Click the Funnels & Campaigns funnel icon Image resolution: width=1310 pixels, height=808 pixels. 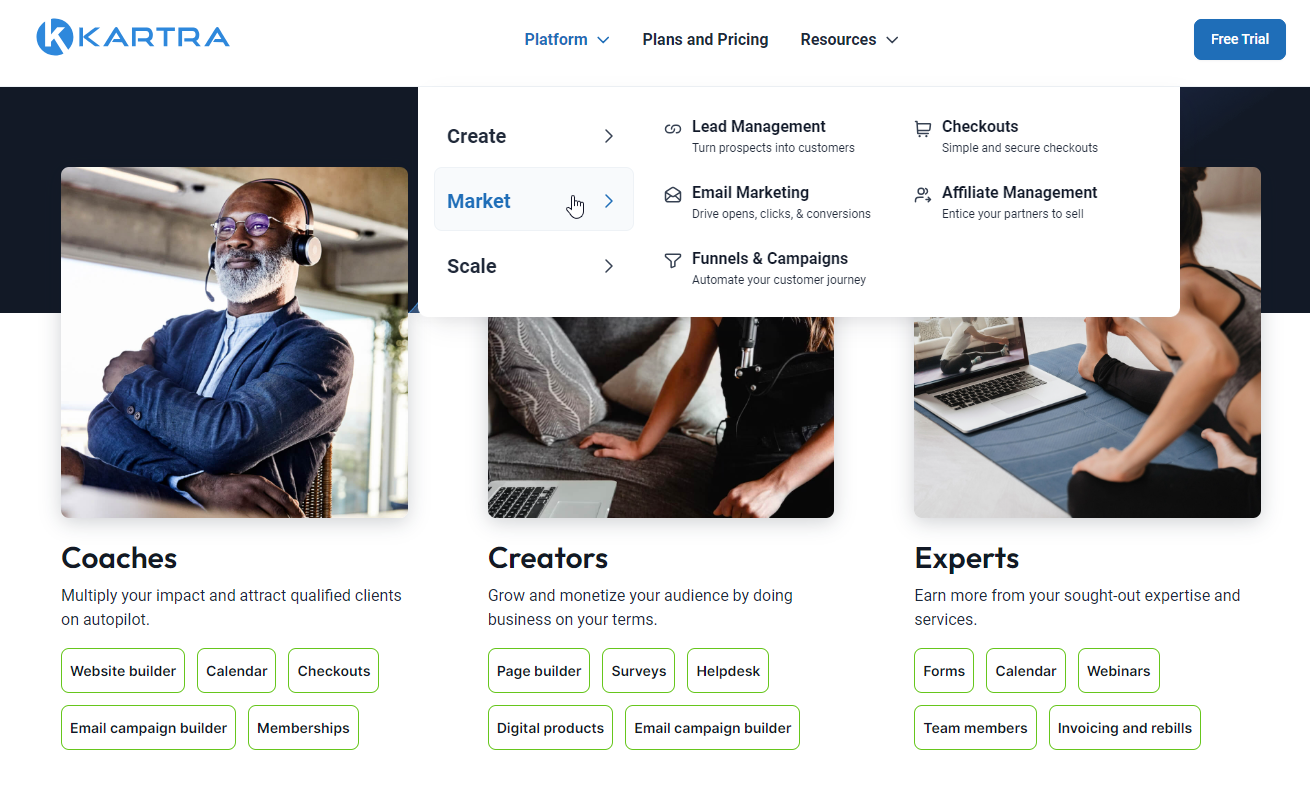(x=673, y=261)
